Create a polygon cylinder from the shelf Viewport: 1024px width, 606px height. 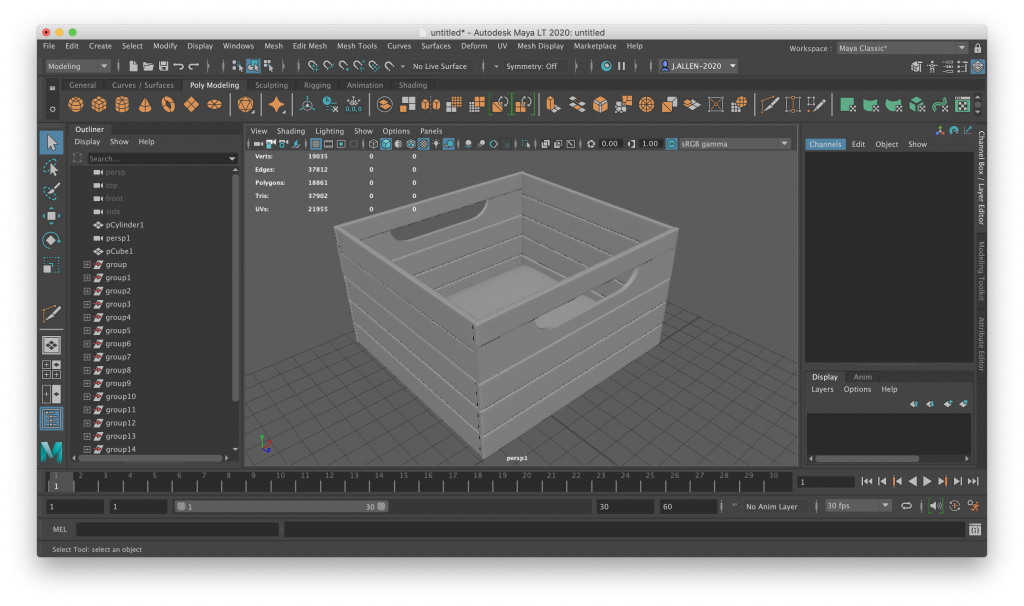(122, 105)
